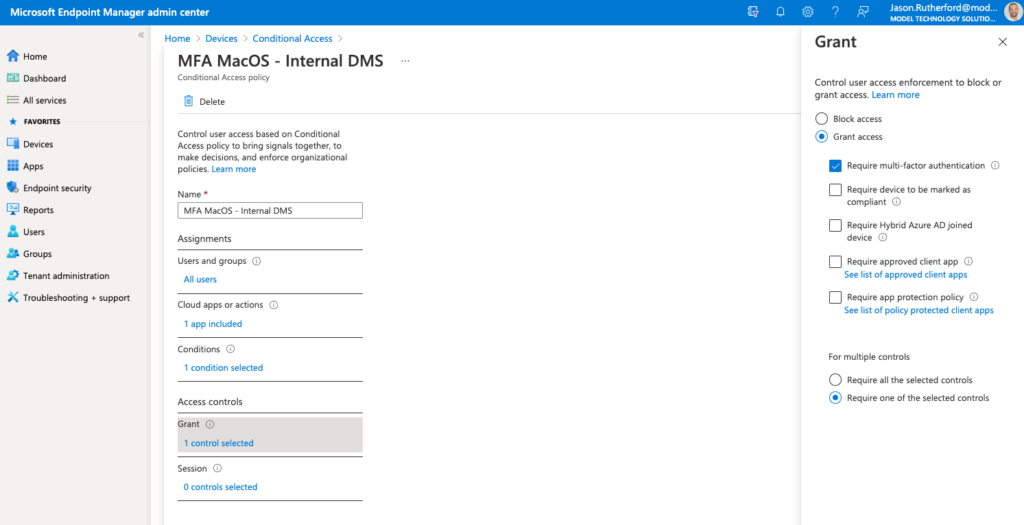
Task: Click info icon beside Conditions
Action: 230,349
